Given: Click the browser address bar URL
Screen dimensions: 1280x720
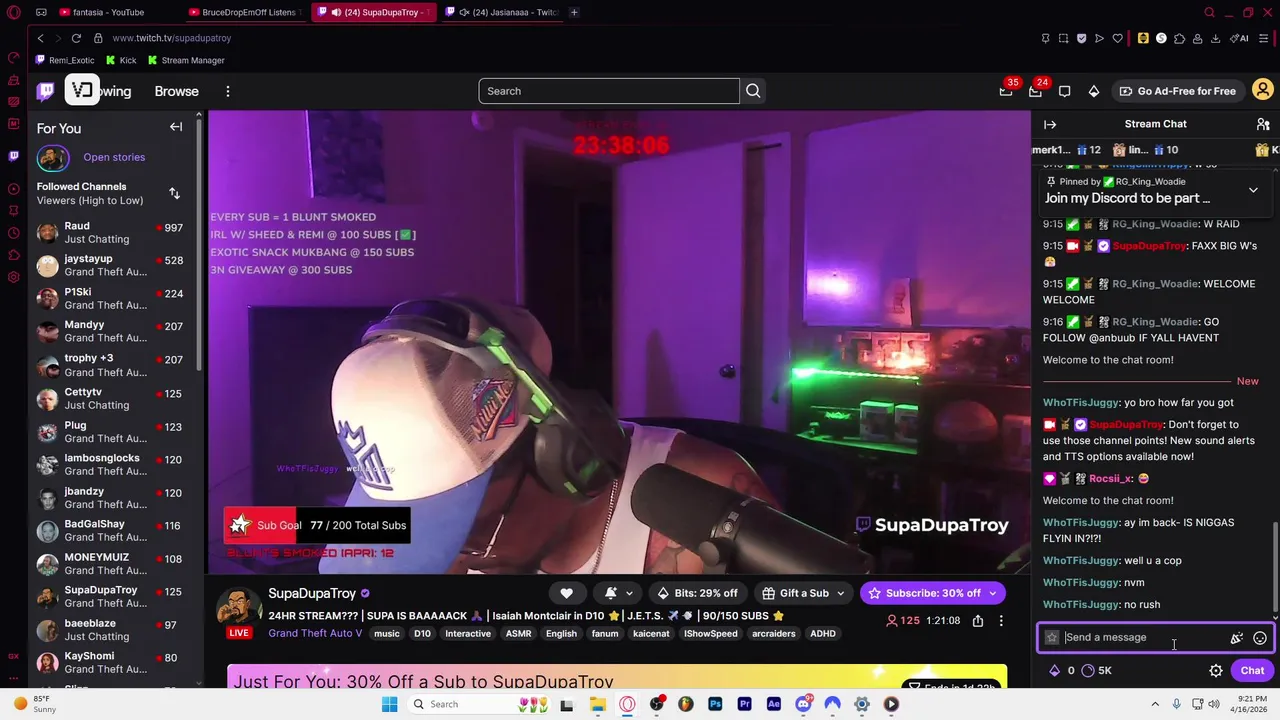Looking at the screenshot, I should point(172,38).
